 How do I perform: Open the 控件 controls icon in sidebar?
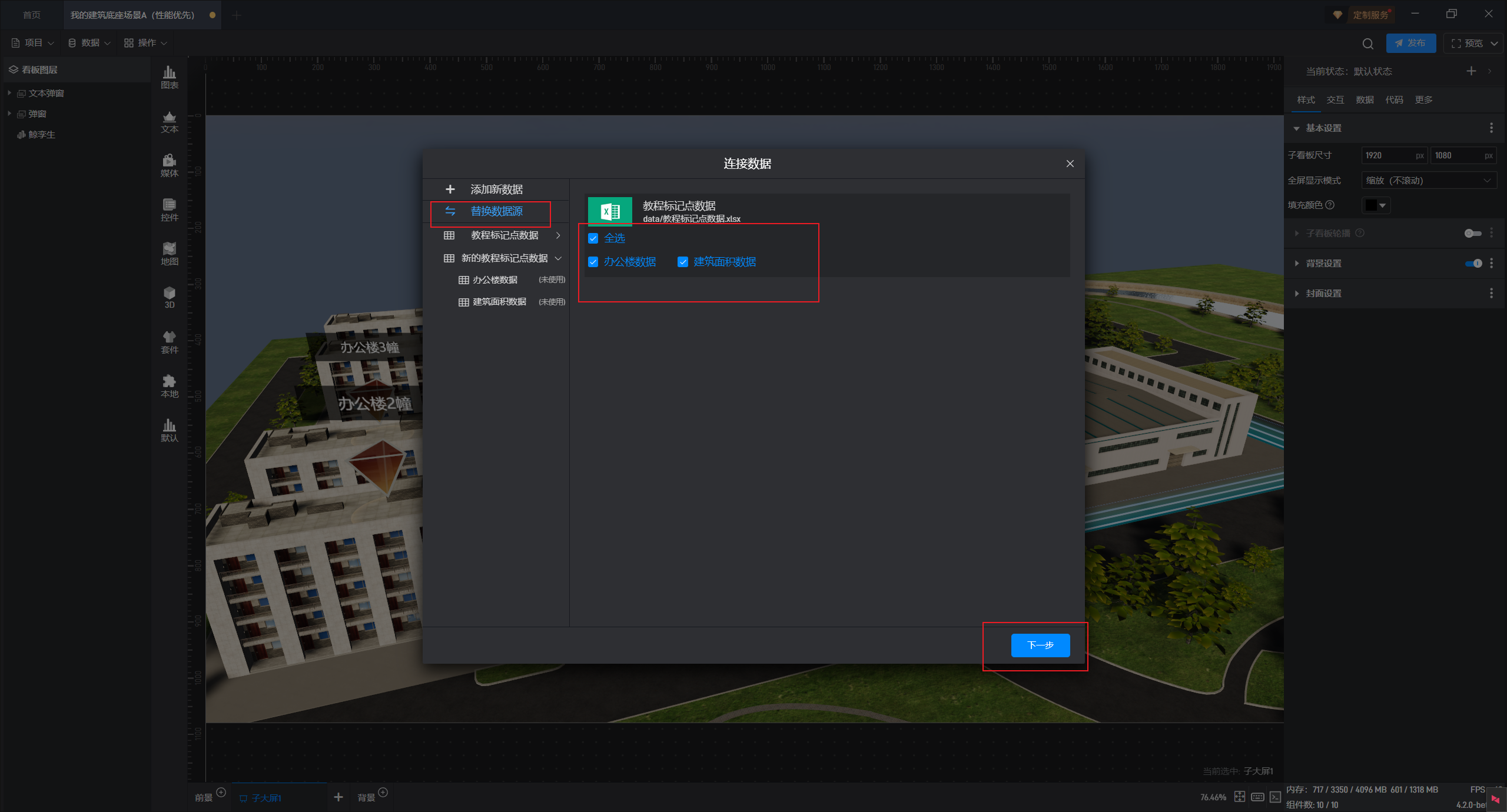tap(170, 209)
